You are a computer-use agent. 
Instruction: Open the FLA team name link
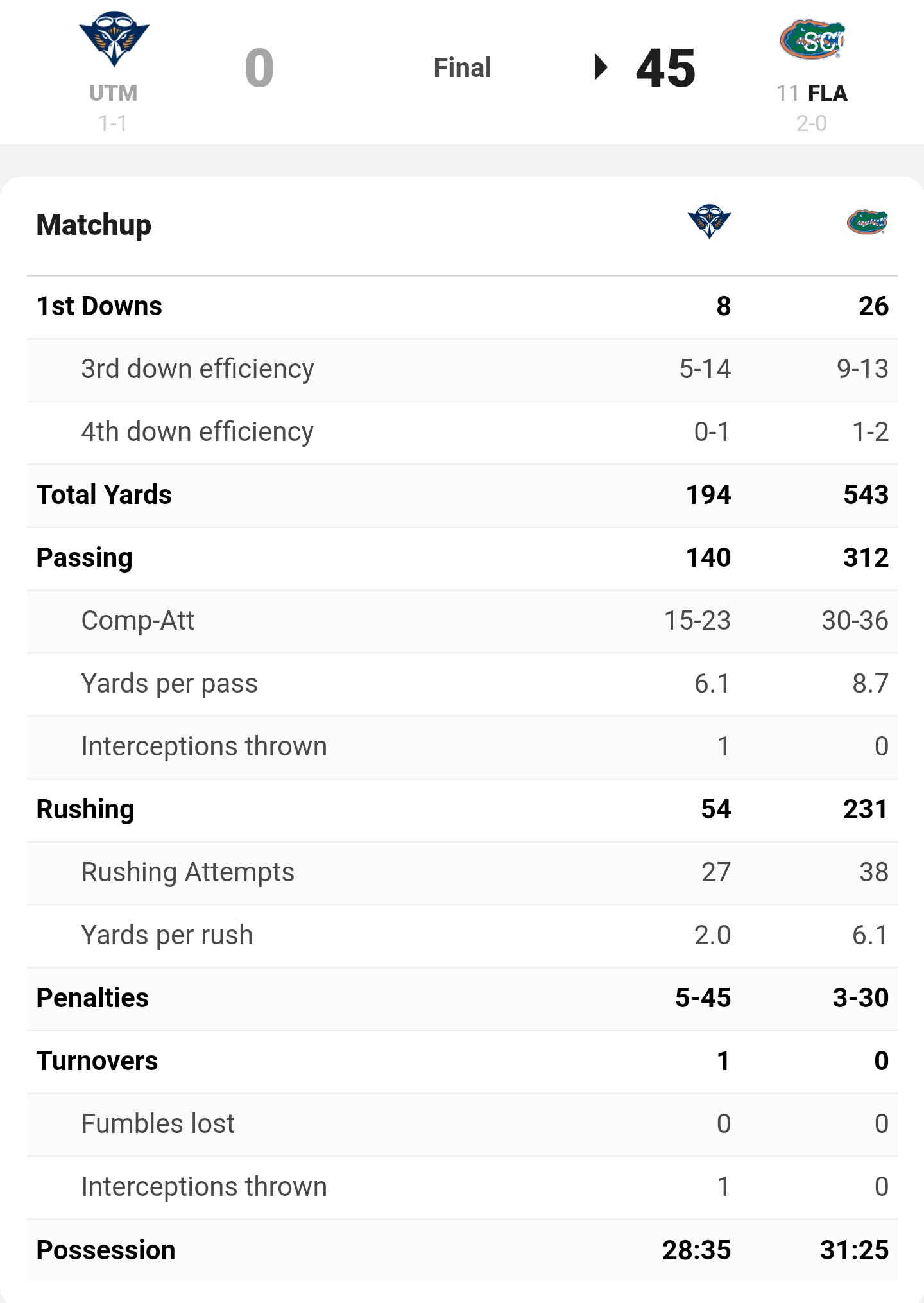[828, 93]
